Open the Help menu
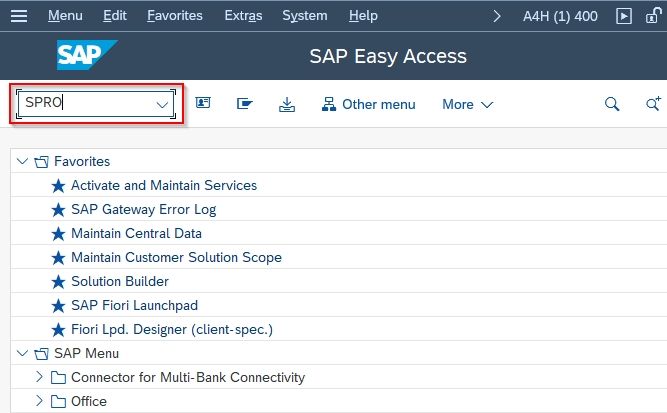667x413 pixels. (x=363, y=16)
